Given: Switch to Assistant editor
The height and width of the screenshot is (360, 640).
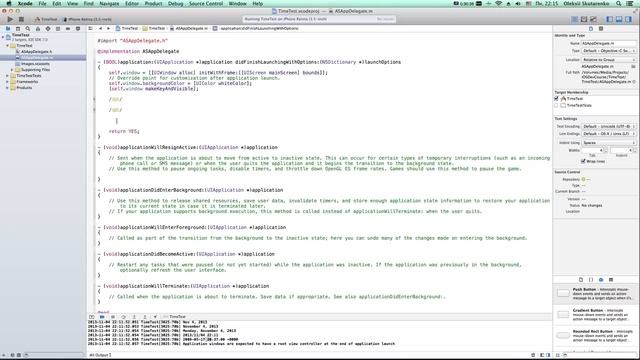Looking at the screenshot, I should [x=584, y=19].
